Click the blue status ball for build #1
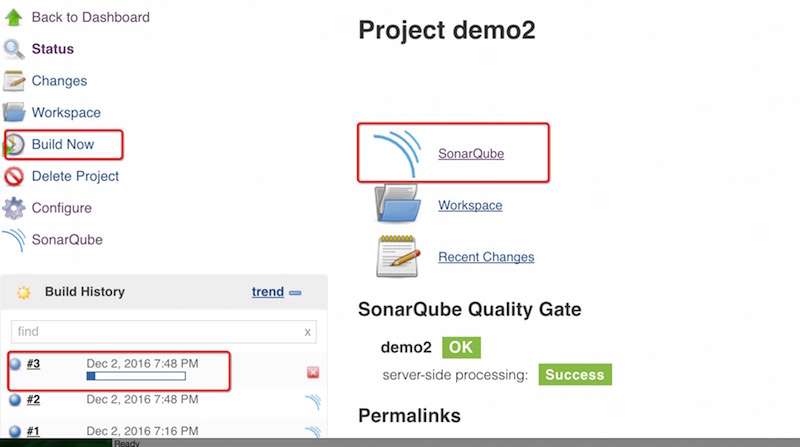The width and height of the screenshot is (800, 447). pyautogui.click(x=15, y=431)
